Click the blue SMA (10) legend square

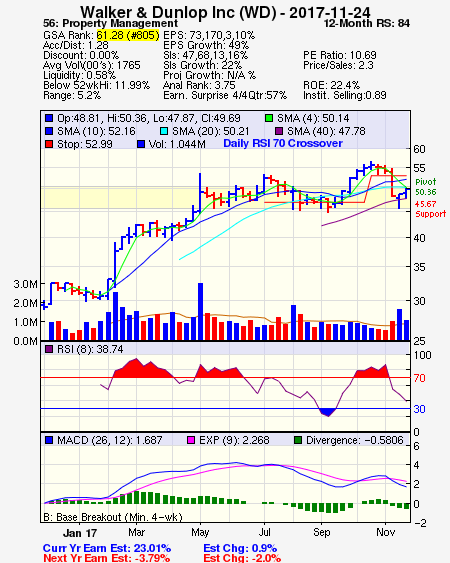49,131
